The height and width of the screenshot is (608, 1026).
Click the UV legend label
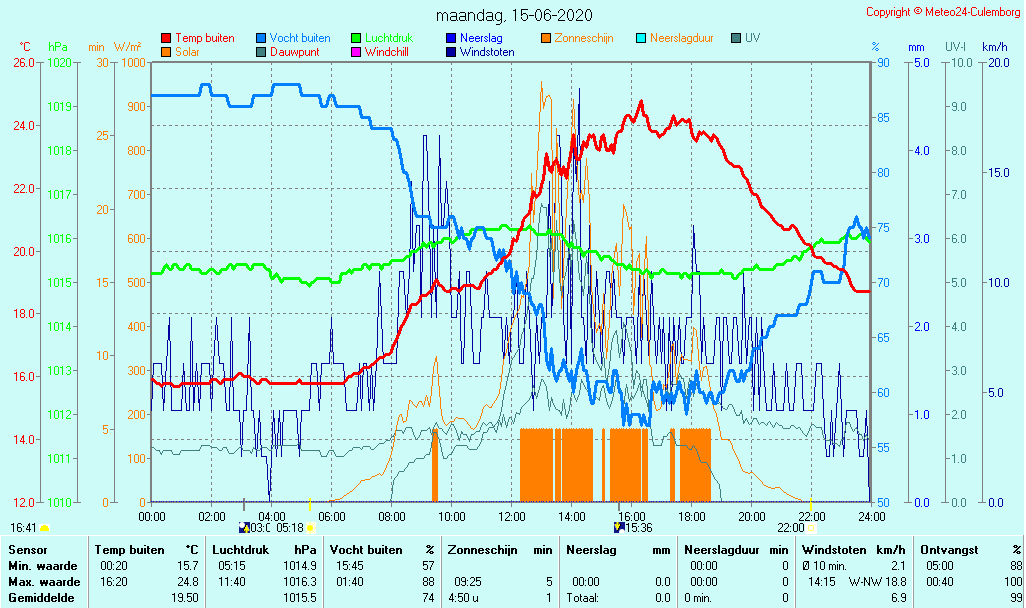click(752, 38)
